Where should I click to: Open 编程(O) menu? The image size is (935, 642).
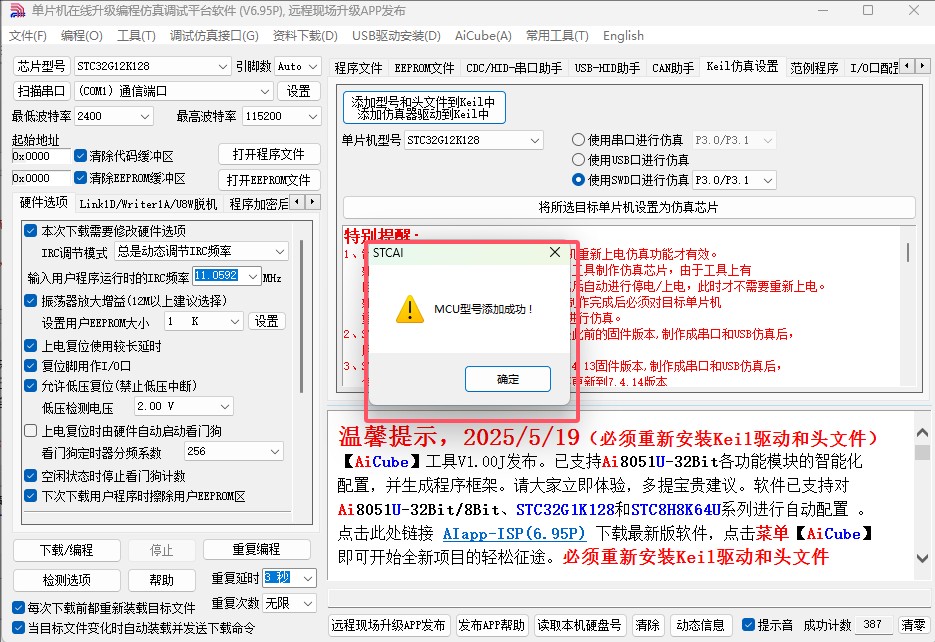(82, 36)
